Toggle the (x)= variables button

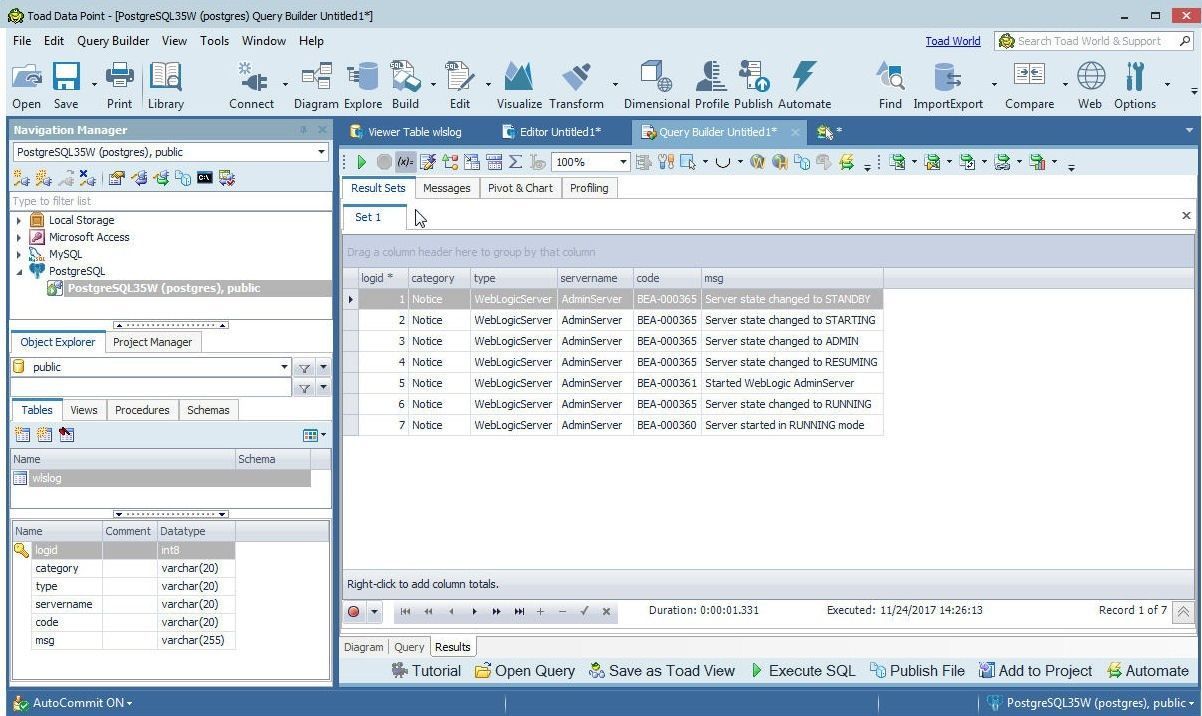(405, 162)
